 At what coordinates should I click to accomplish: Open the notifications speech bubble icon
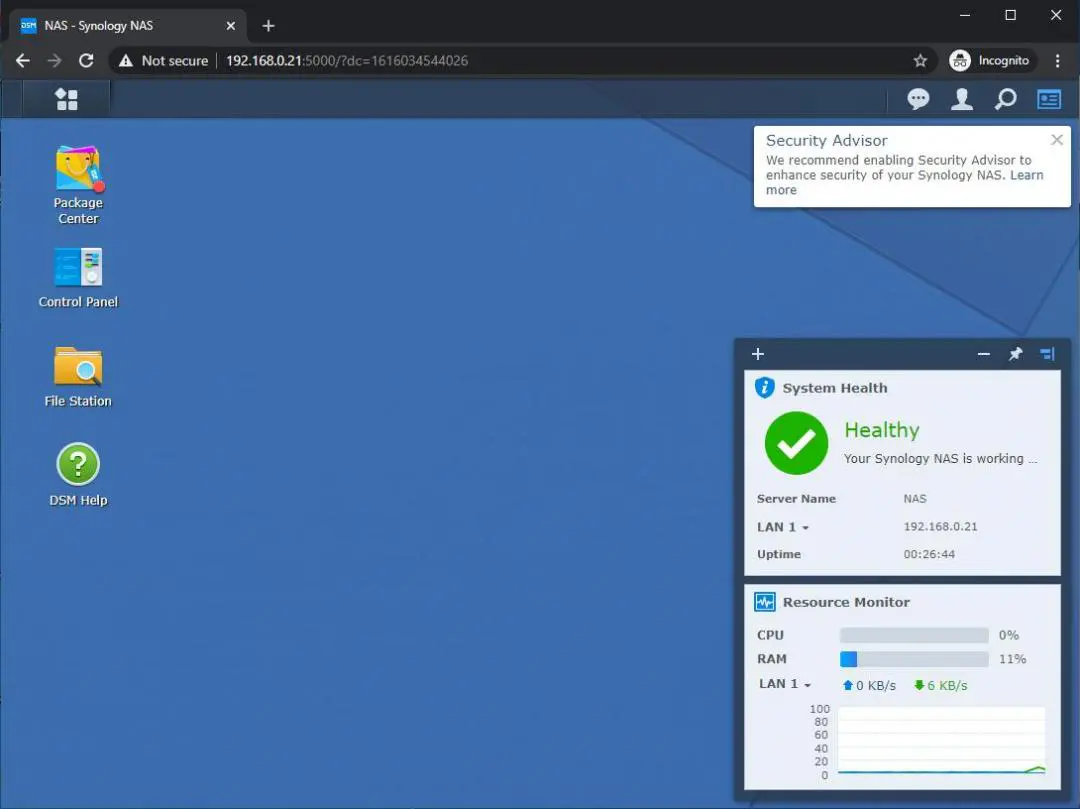coord(918,99)
